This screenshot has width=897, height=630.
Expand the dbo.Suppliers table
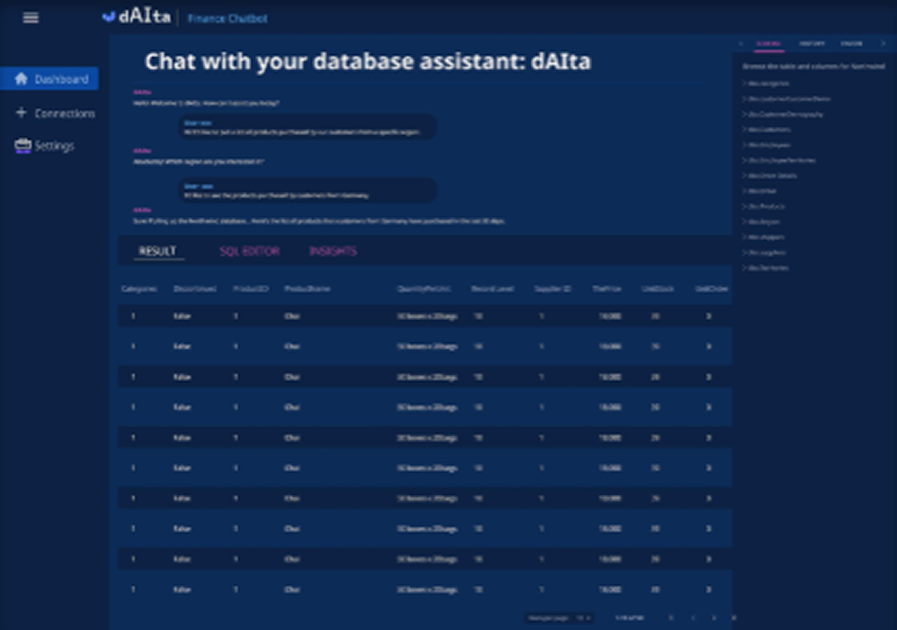(764, 252)
